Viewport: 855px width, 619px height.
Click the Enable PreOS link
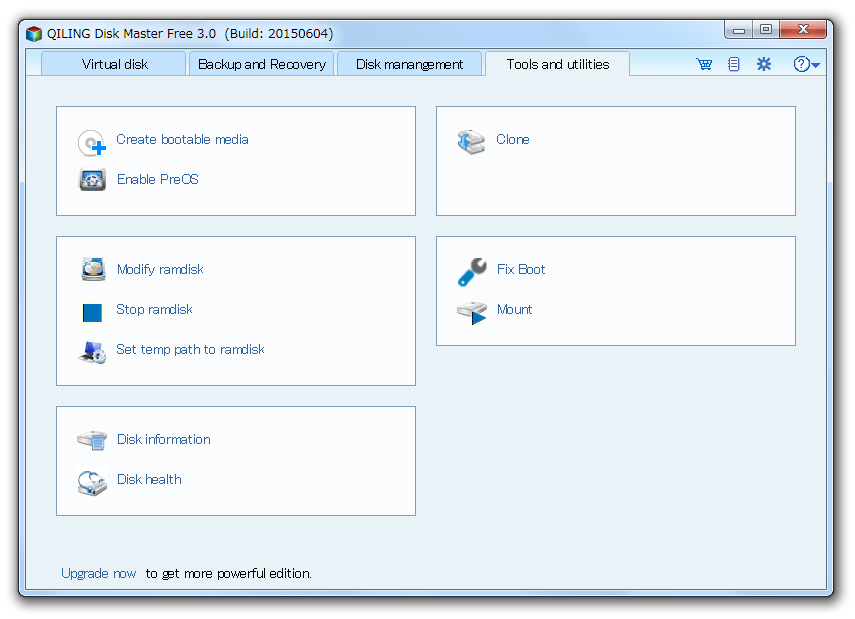pos(158,179)
